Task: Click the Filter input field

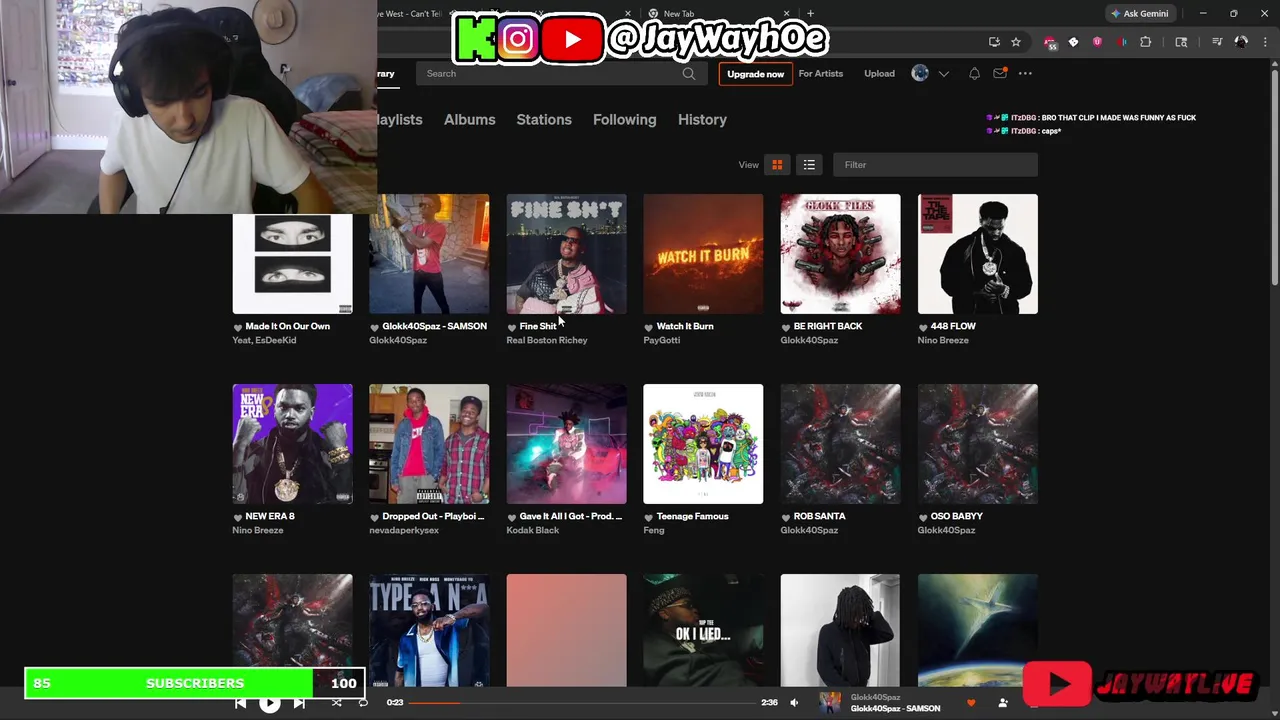Action: pos(935,165)
